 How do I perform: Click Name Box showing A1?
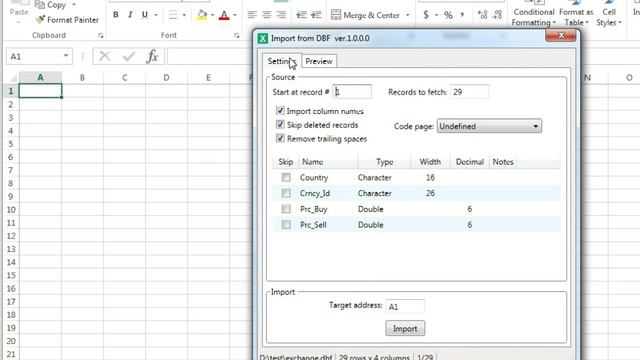point(33,56)
